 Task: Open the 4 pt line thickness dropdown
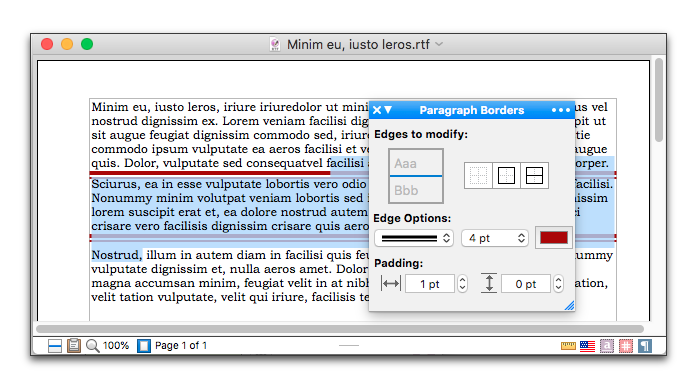coord(495,238)
